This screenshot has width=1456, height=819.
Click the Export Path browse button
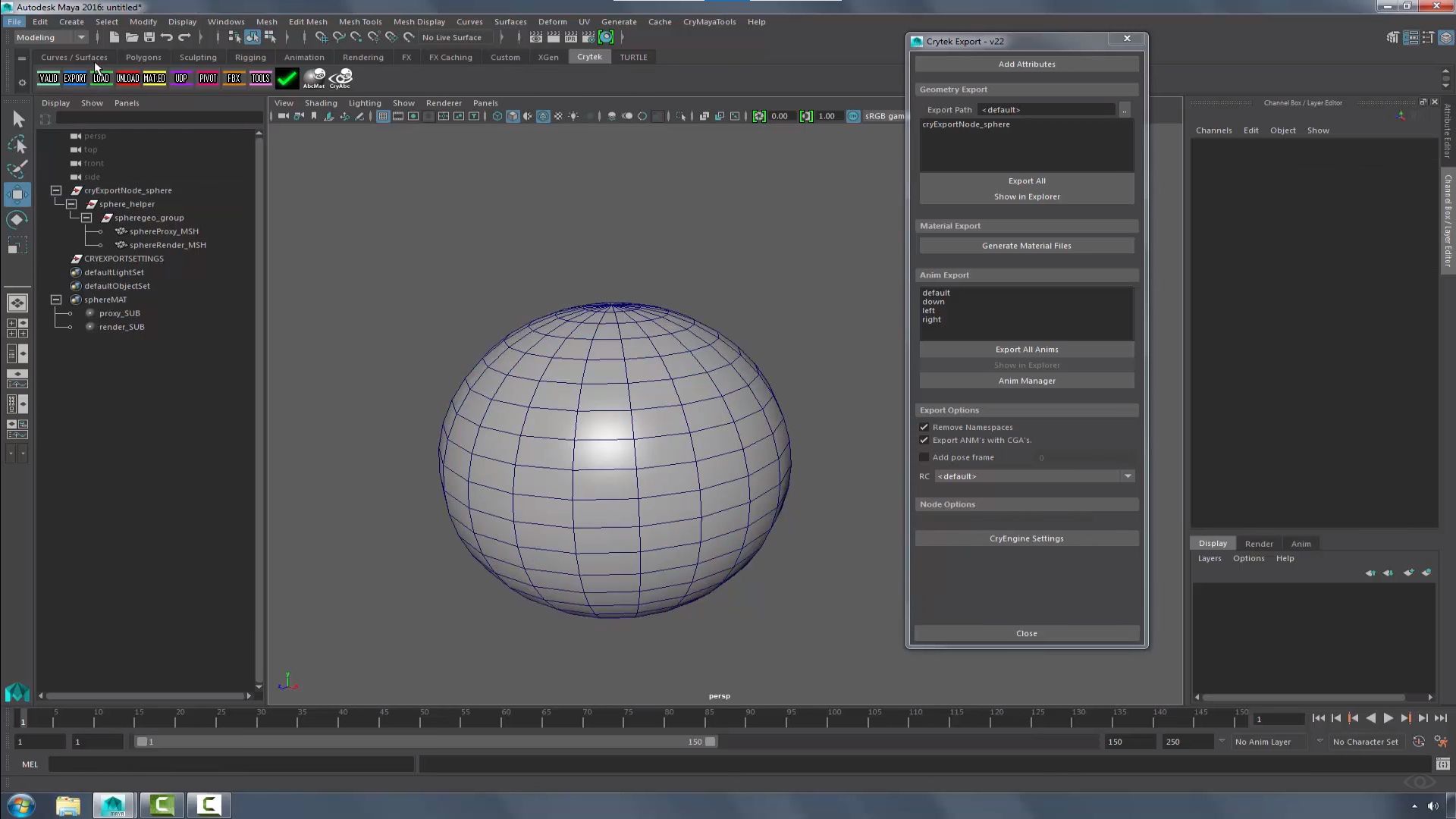click(x=1125, y=110)
